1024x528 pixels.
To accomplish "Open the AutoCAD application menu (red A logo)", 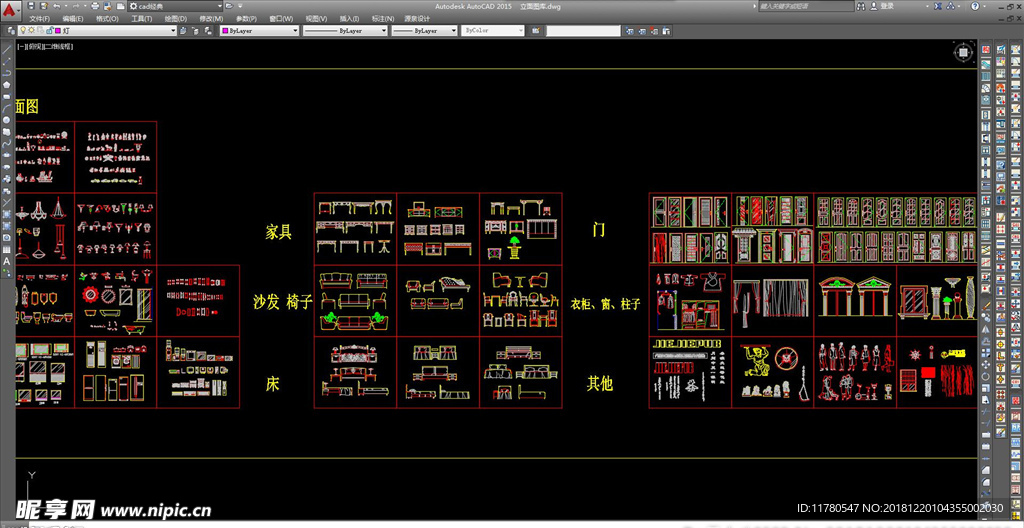I will (x=10, y=10).
